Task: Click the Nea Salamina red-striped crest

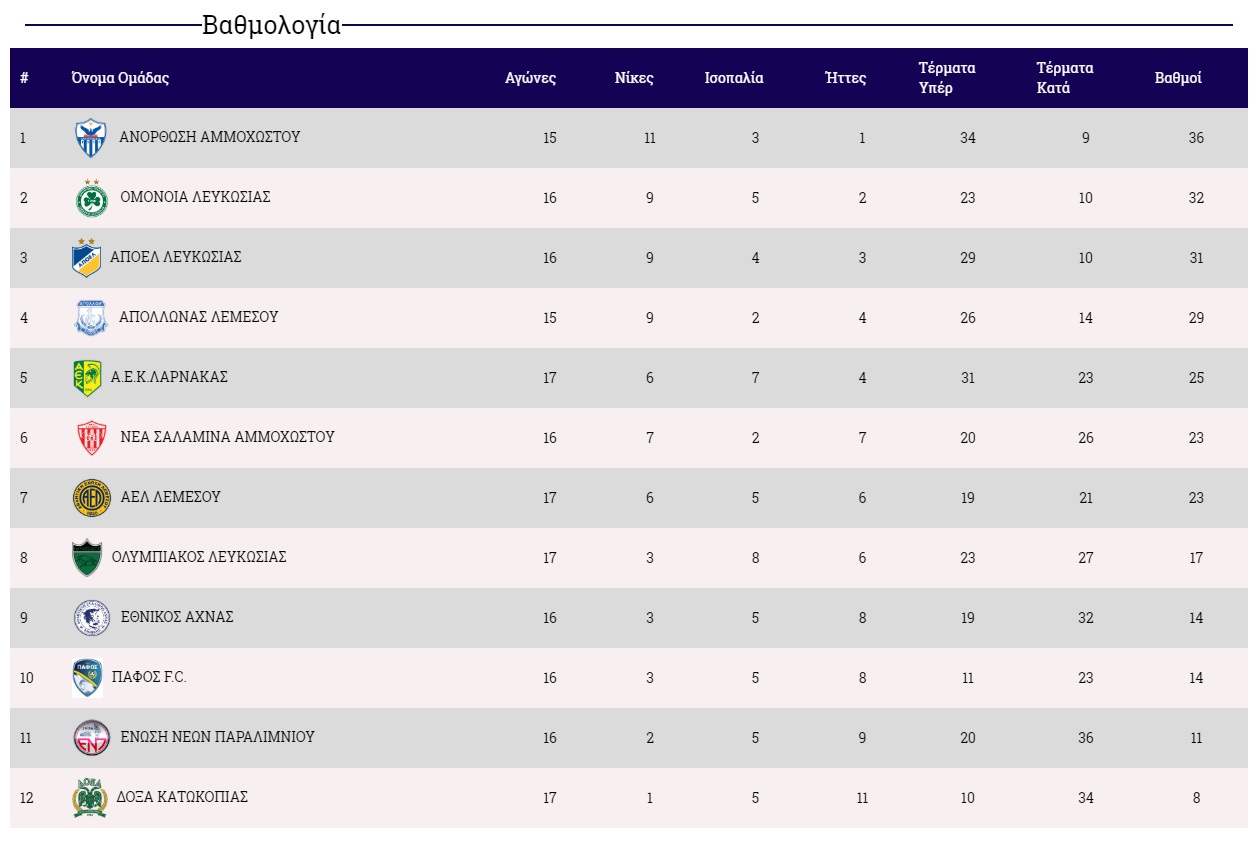Action: click(x=92, y=438)
